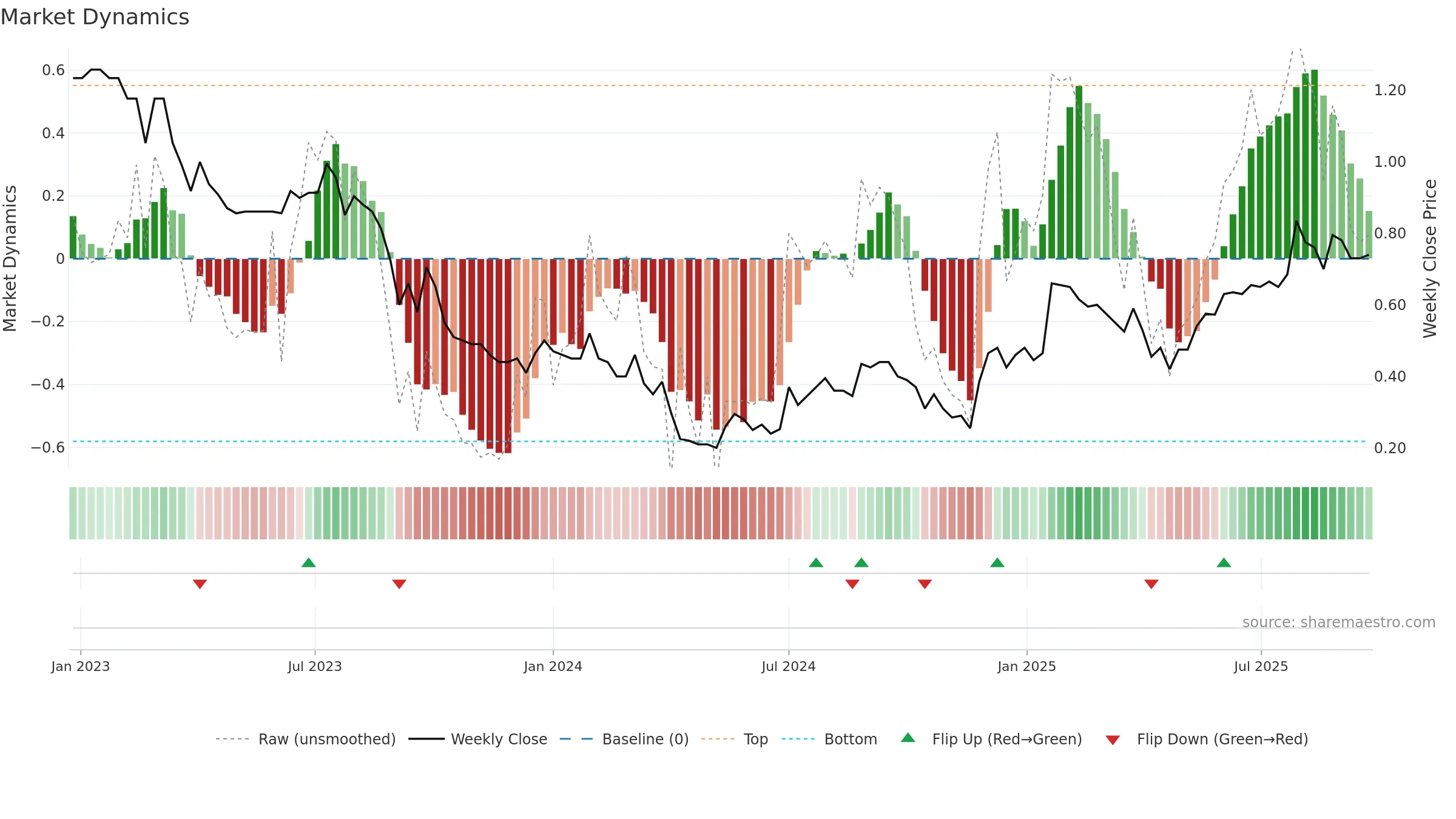This screenshot has width=1456, height=819.
Task: Click the vertical Market Dynamics axis title
Action: point(10,258)
